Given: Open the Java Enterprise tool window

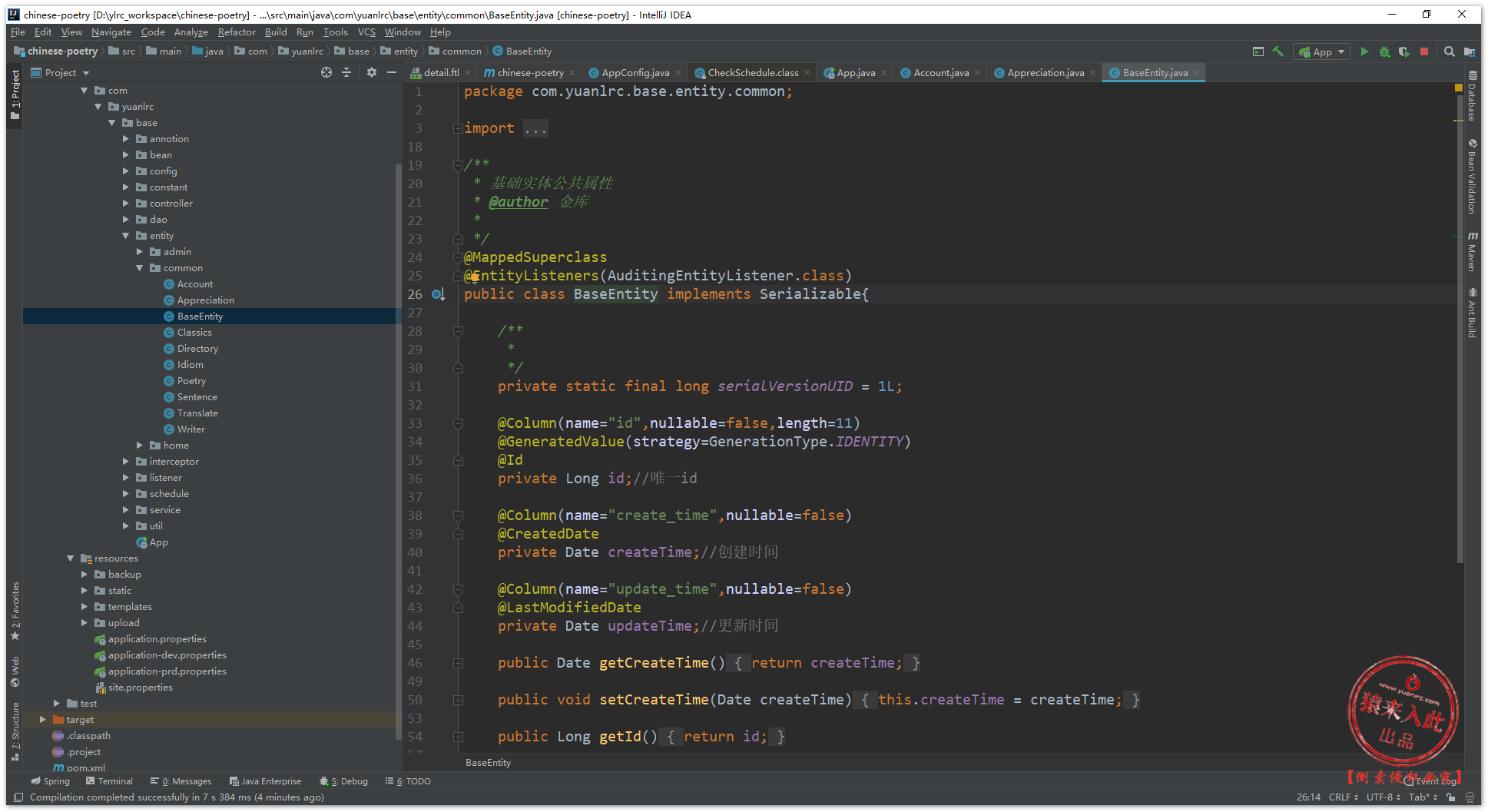Looking at the screenshot, I should click(x=265, y=781).
